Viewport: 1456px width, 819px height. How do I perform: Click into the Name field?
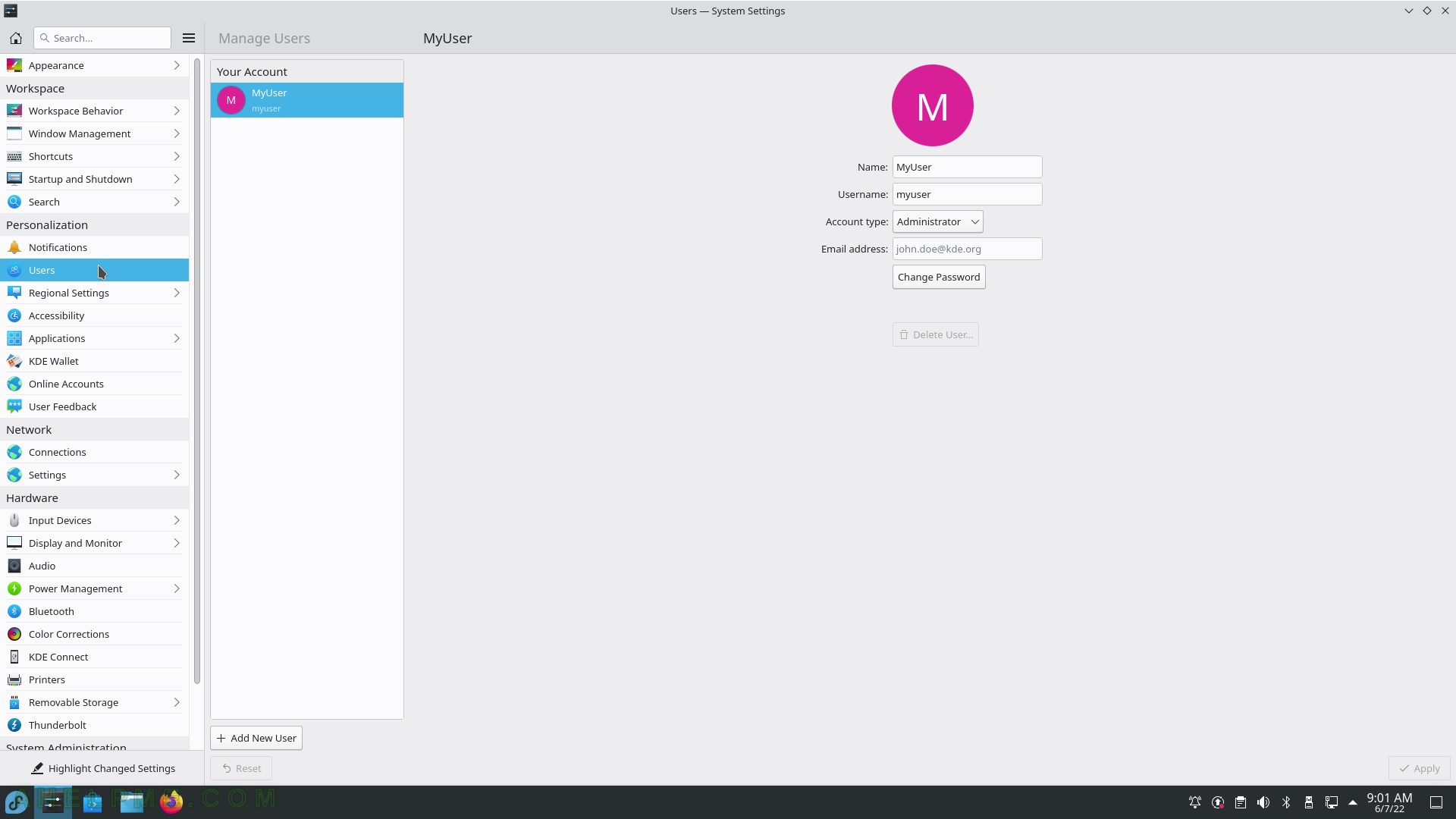pyautogui.click(x=967, y=167)
